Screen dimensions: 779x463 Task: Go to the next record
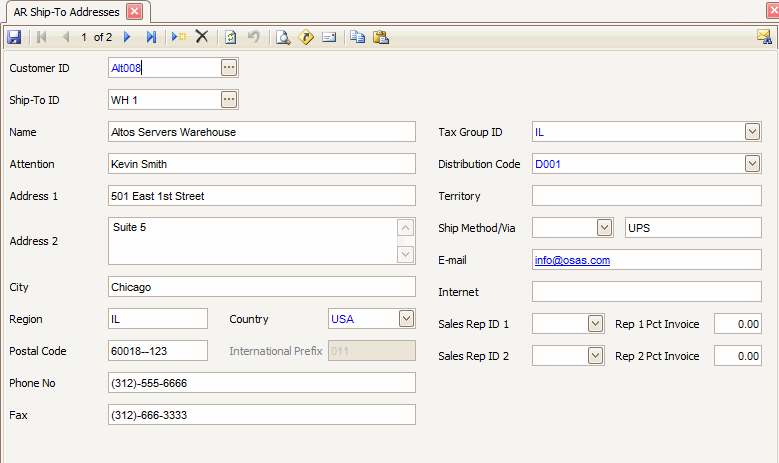point(127,37)
